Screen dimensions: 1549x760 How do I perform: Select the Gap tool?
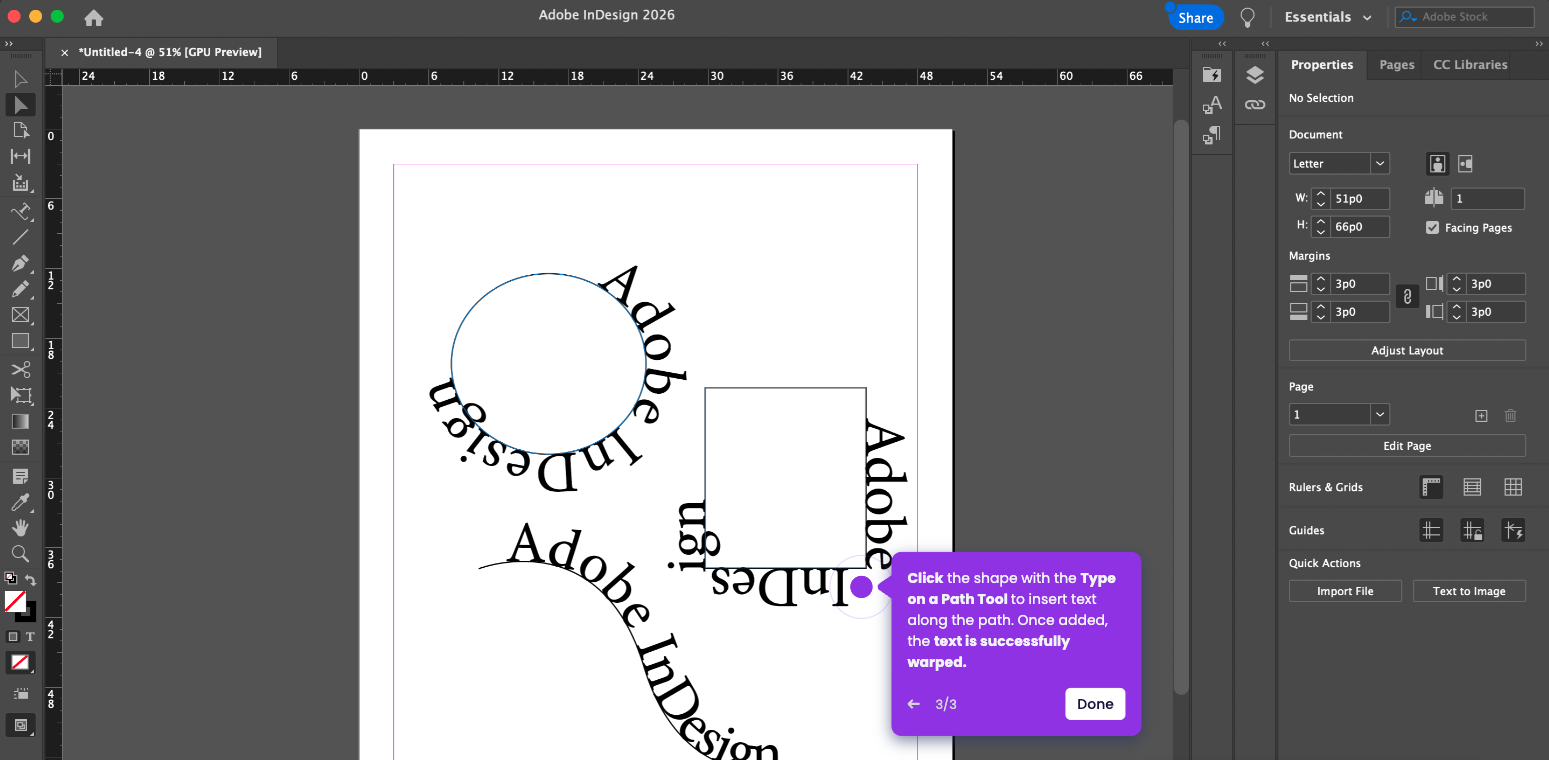(x=20, y=156)
